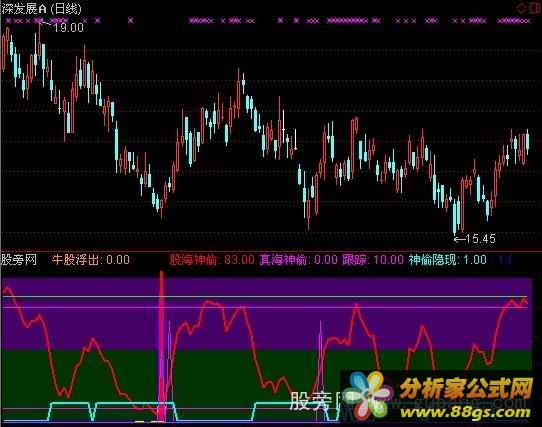
Task: Select the 深发展A (日线) chart title
Action: [41, 9]
